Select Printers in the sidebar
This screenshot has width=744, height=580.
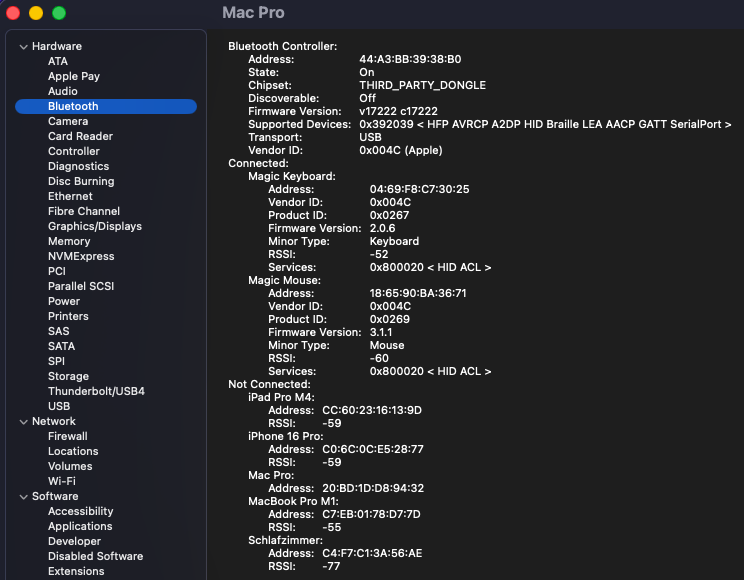click(68, 316)
